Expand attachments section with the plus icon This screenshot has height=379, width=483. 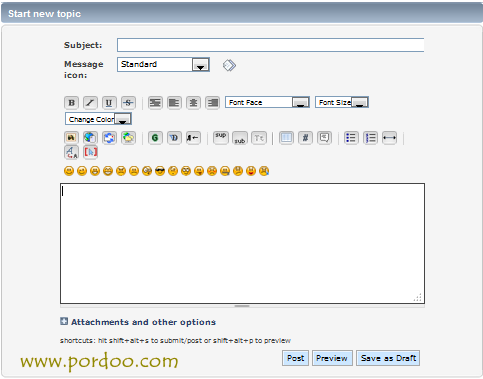pos(64,321)
